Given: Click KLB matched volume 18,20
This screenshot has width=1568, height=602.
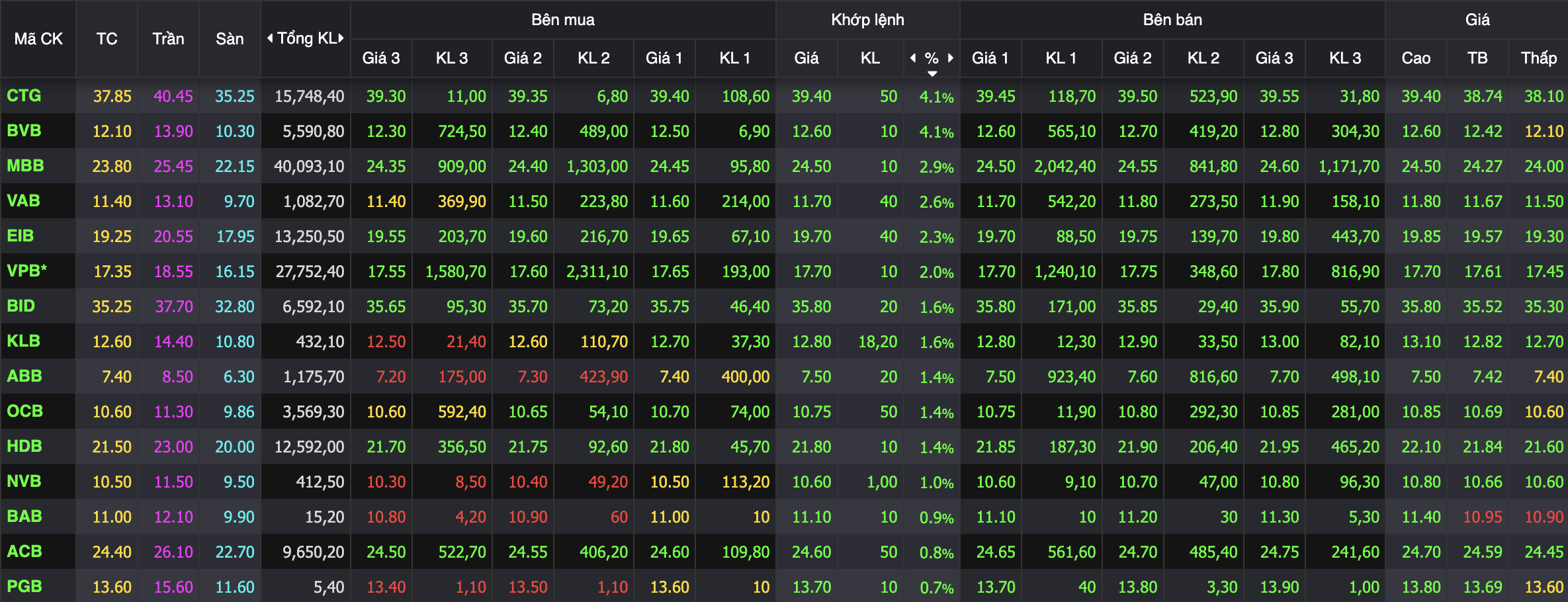Looking at the screenshot, I should coord(878,342).
